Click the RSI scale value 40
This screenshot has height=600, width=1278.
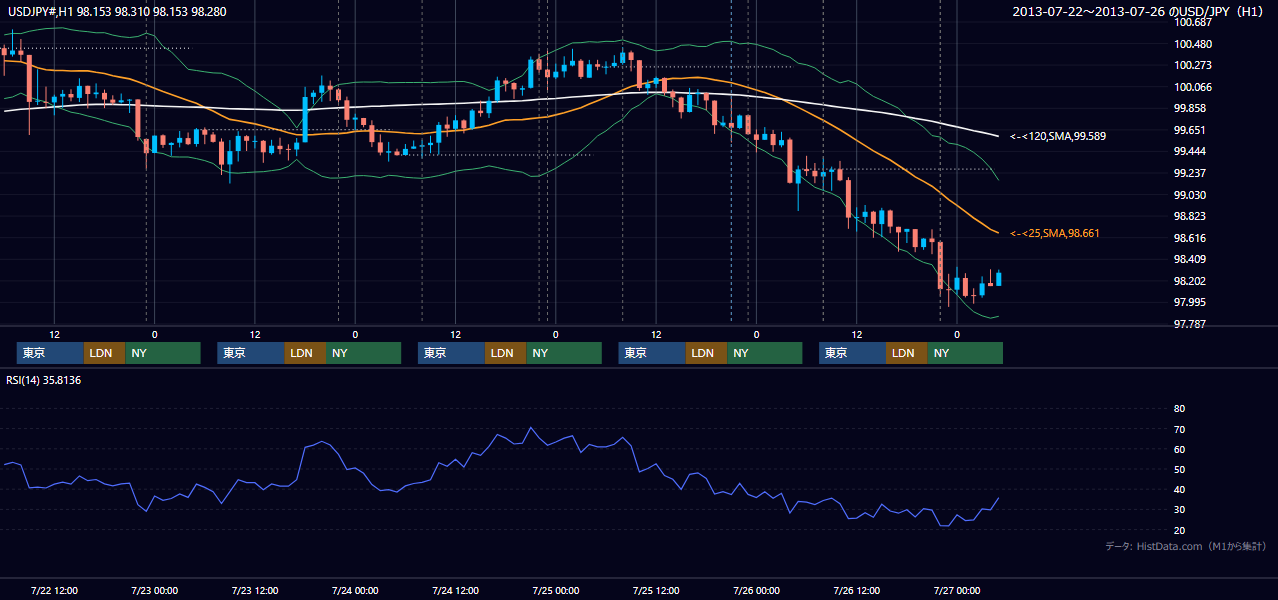(x=1179, y=490)
